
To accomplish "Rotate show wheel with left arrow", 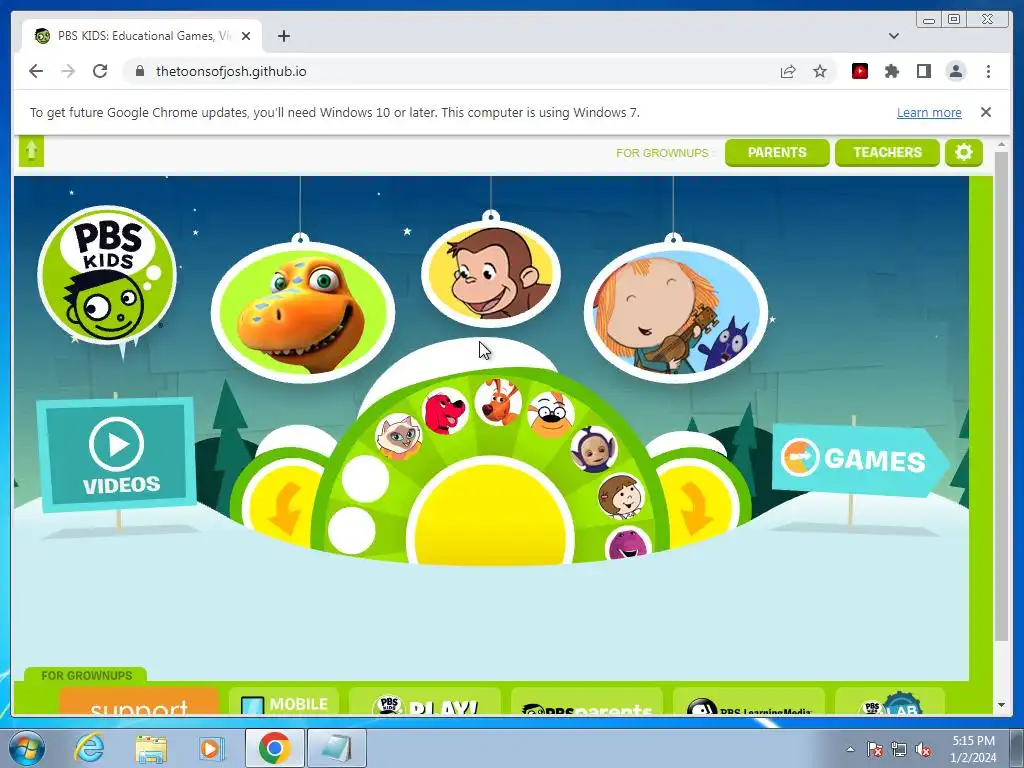I will click(x=285, y=509).
